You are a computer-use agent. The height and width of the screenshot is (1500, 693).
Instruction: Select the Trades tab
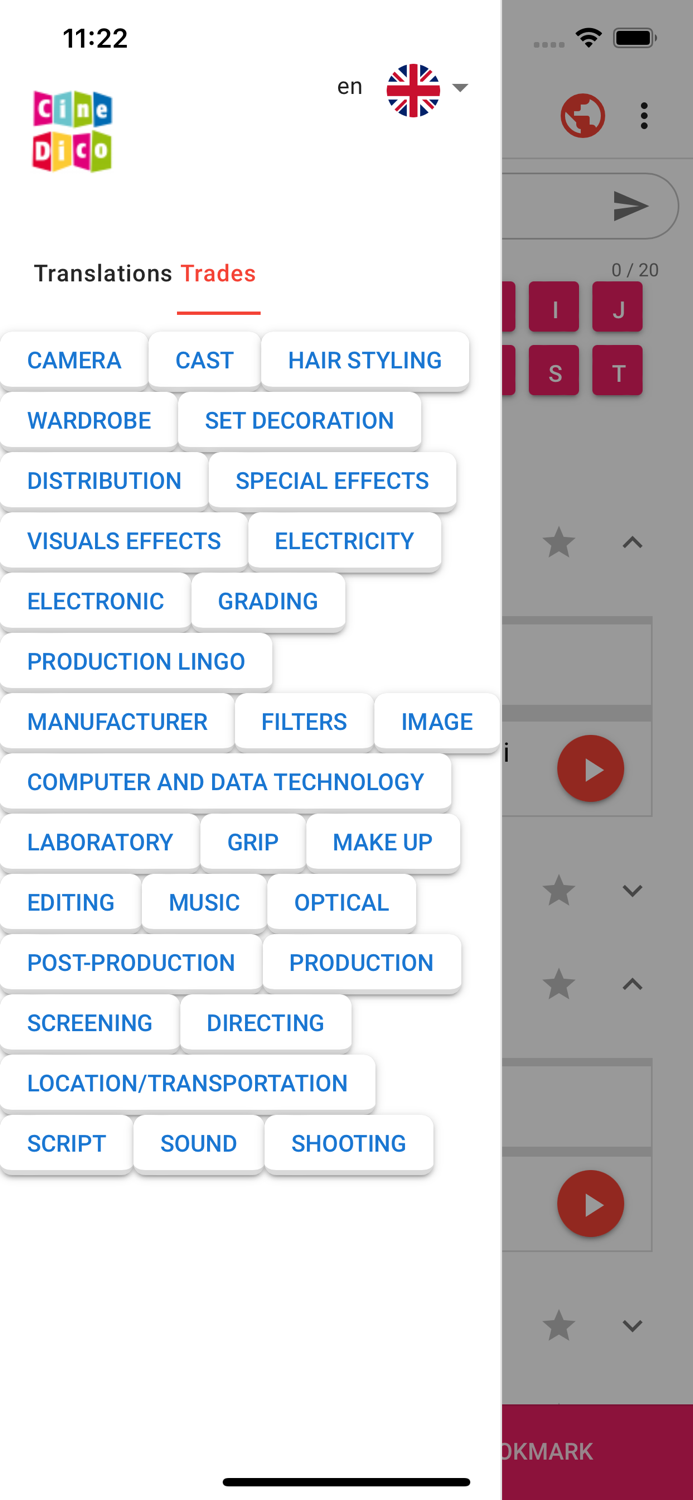coord(218,274)
